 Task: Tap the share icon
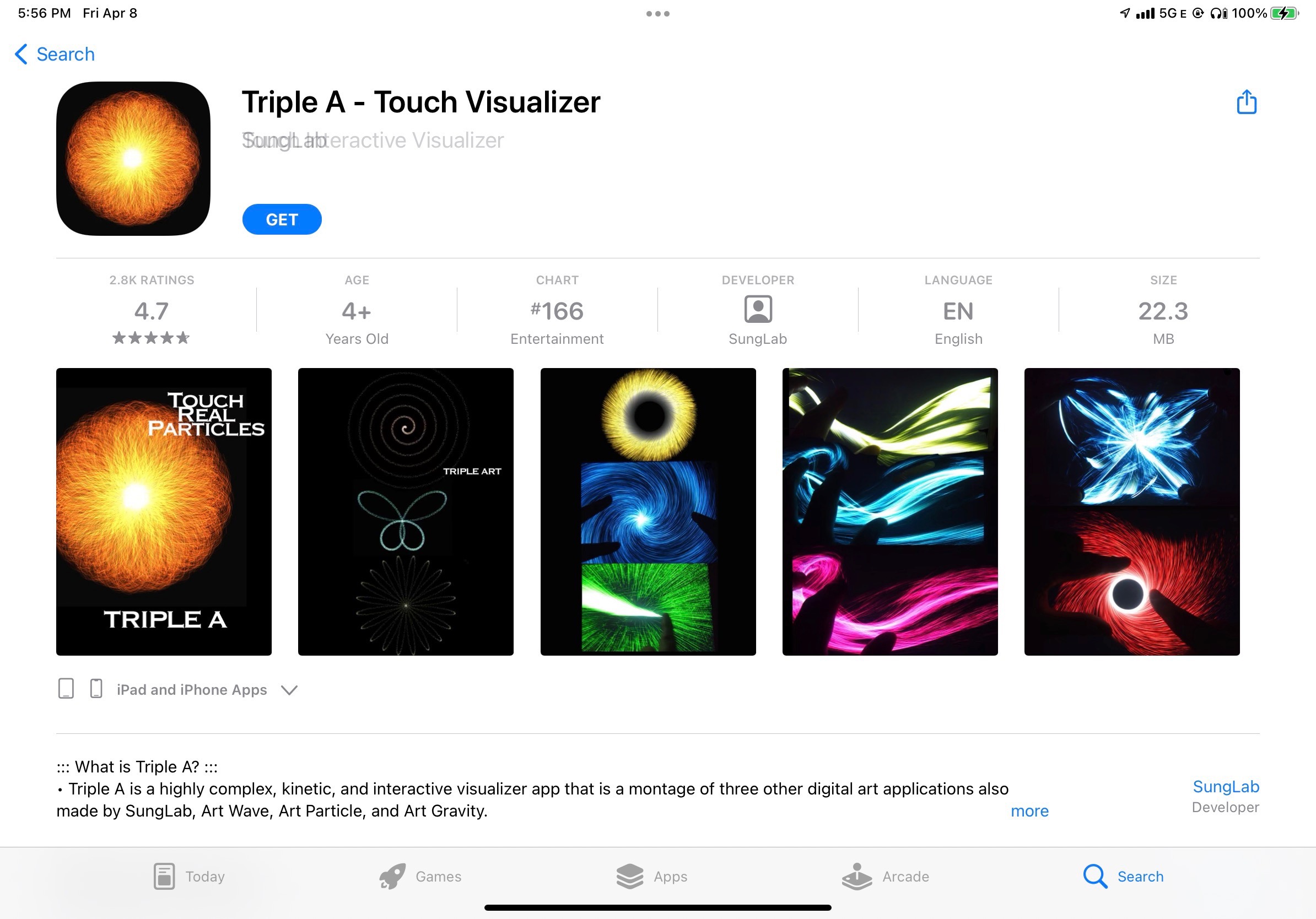(1246, 102)
